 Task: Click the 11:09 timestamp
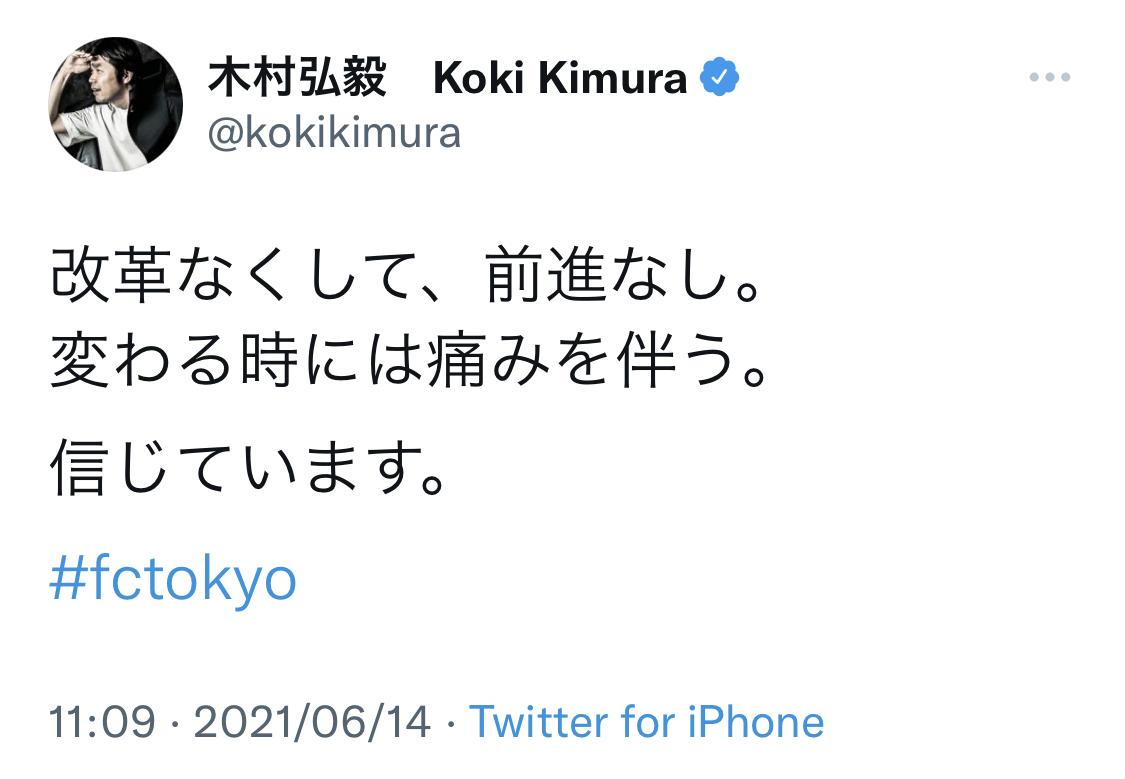coord(103,722)
